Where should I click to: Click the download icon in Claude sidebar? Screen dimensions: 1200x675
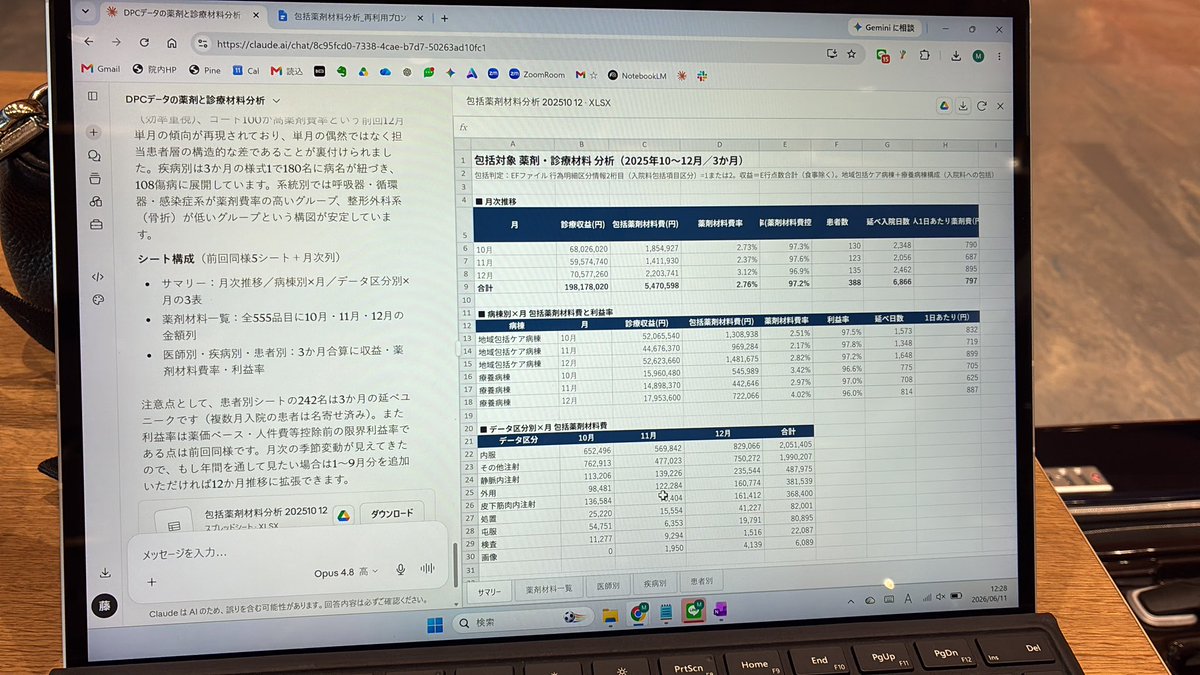point(105,573)
